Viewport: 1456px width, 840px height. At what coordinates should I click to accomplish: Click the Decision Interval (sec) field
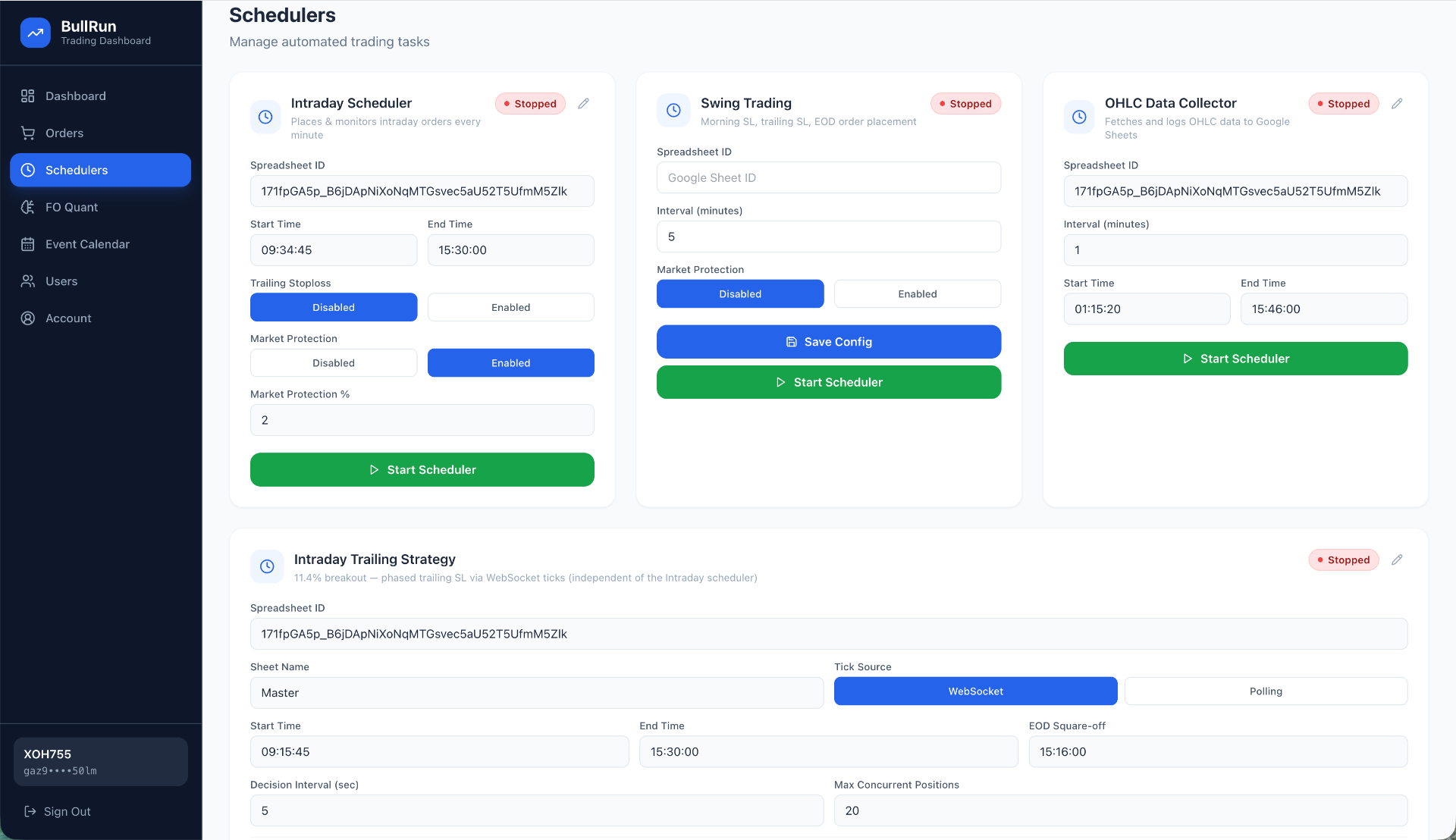tap(537, 810)
